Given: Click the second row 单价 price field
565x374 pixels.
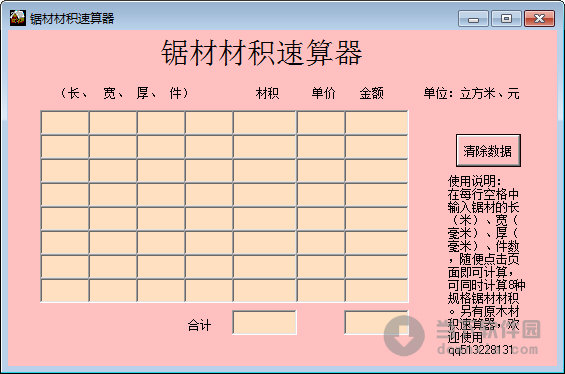Looking at the screenshot, I should point(321,147).
